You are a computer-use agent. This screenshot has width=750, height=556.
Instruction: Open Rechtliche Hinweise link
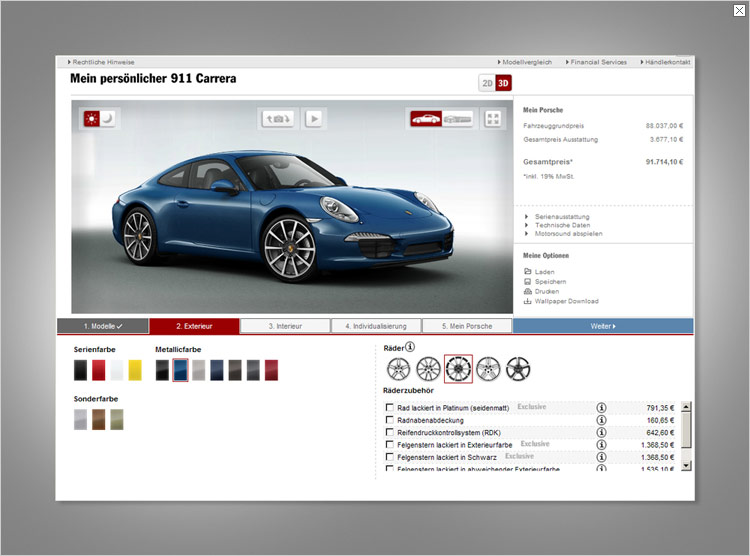[x=101, y=62]
